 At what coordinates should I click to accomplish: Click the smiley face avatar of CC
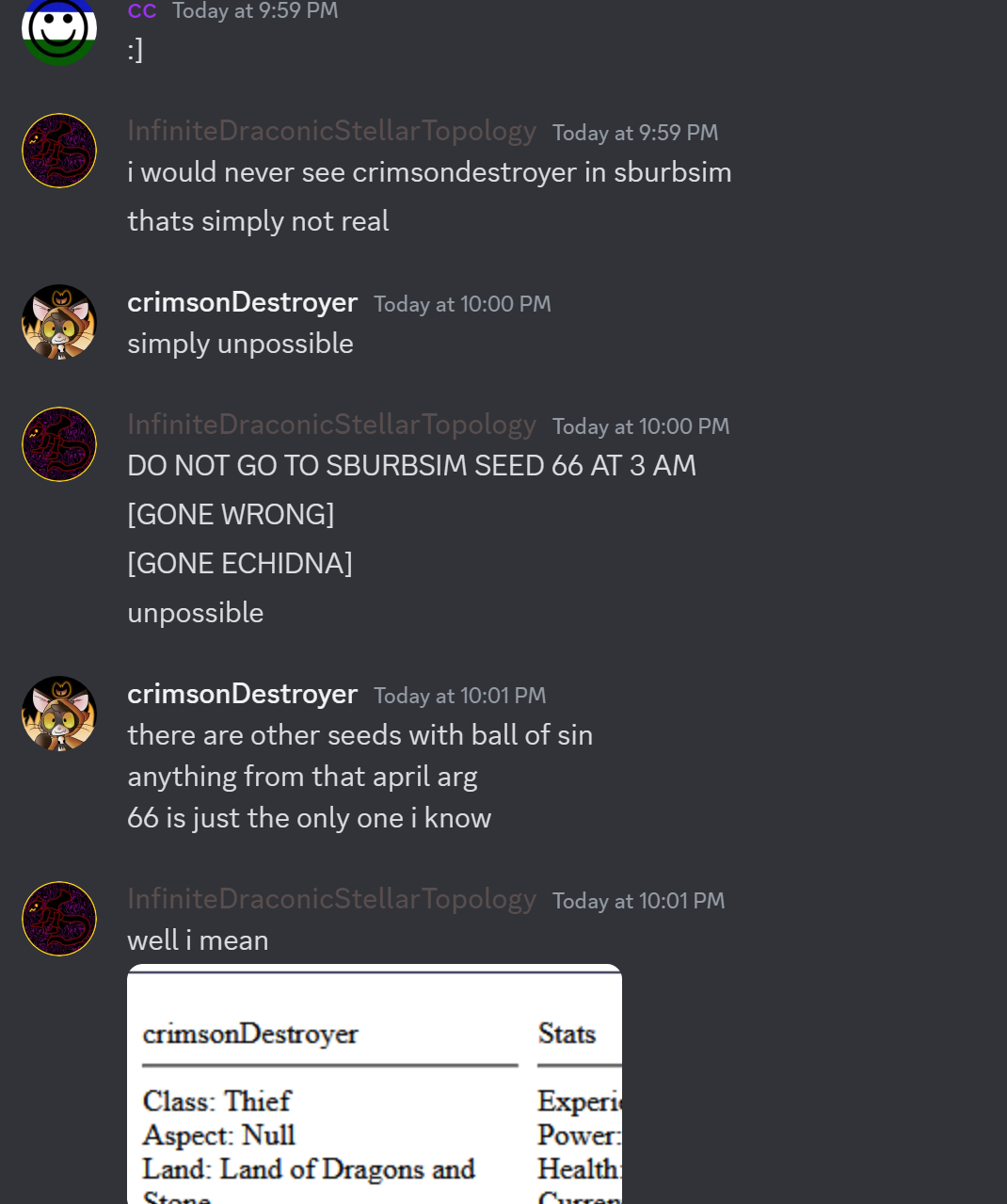(59, 30)
